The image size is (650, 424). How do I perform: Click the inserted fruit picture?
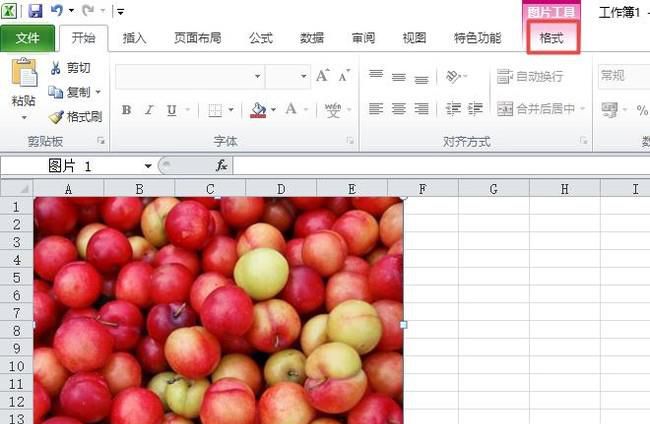218,310
